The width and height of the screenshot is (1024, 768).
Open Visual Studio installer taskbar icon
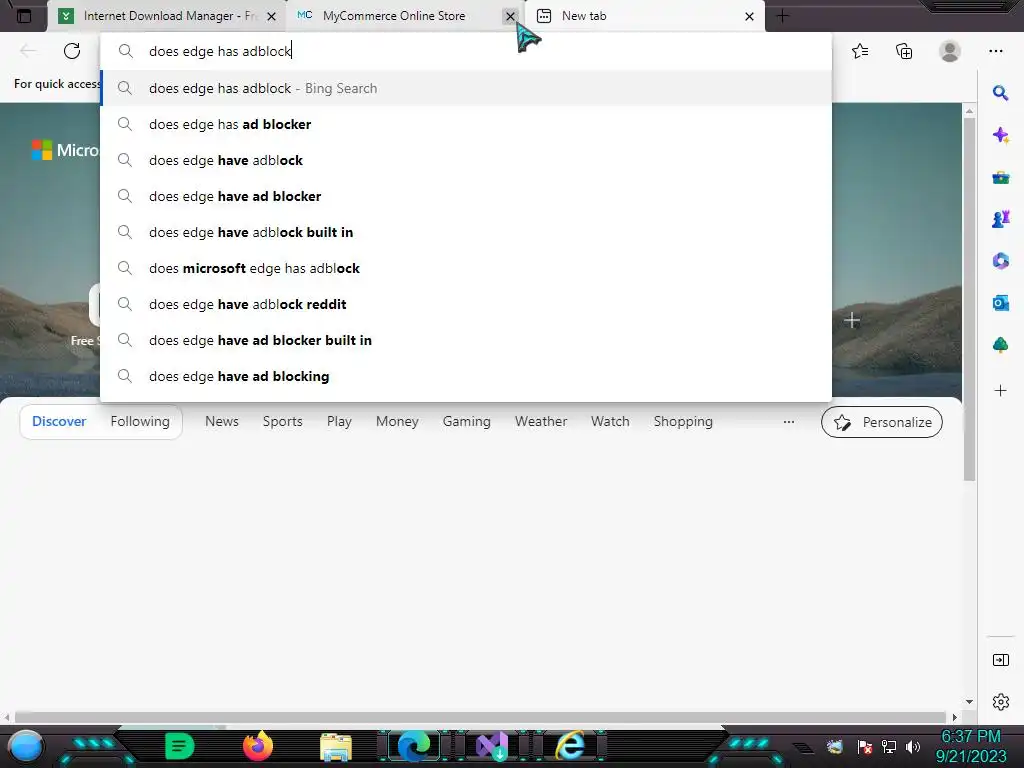point(492,746)
